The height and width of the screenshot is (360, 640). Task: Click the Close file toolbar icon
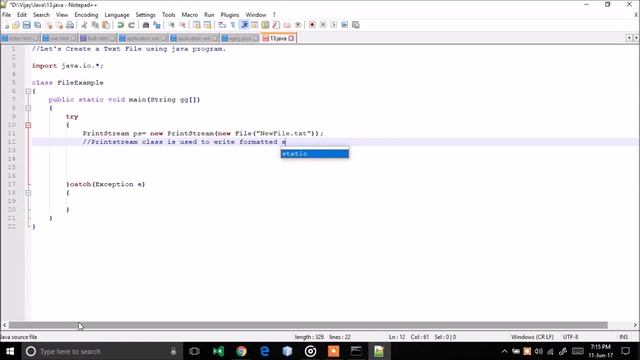click(49, 25)
